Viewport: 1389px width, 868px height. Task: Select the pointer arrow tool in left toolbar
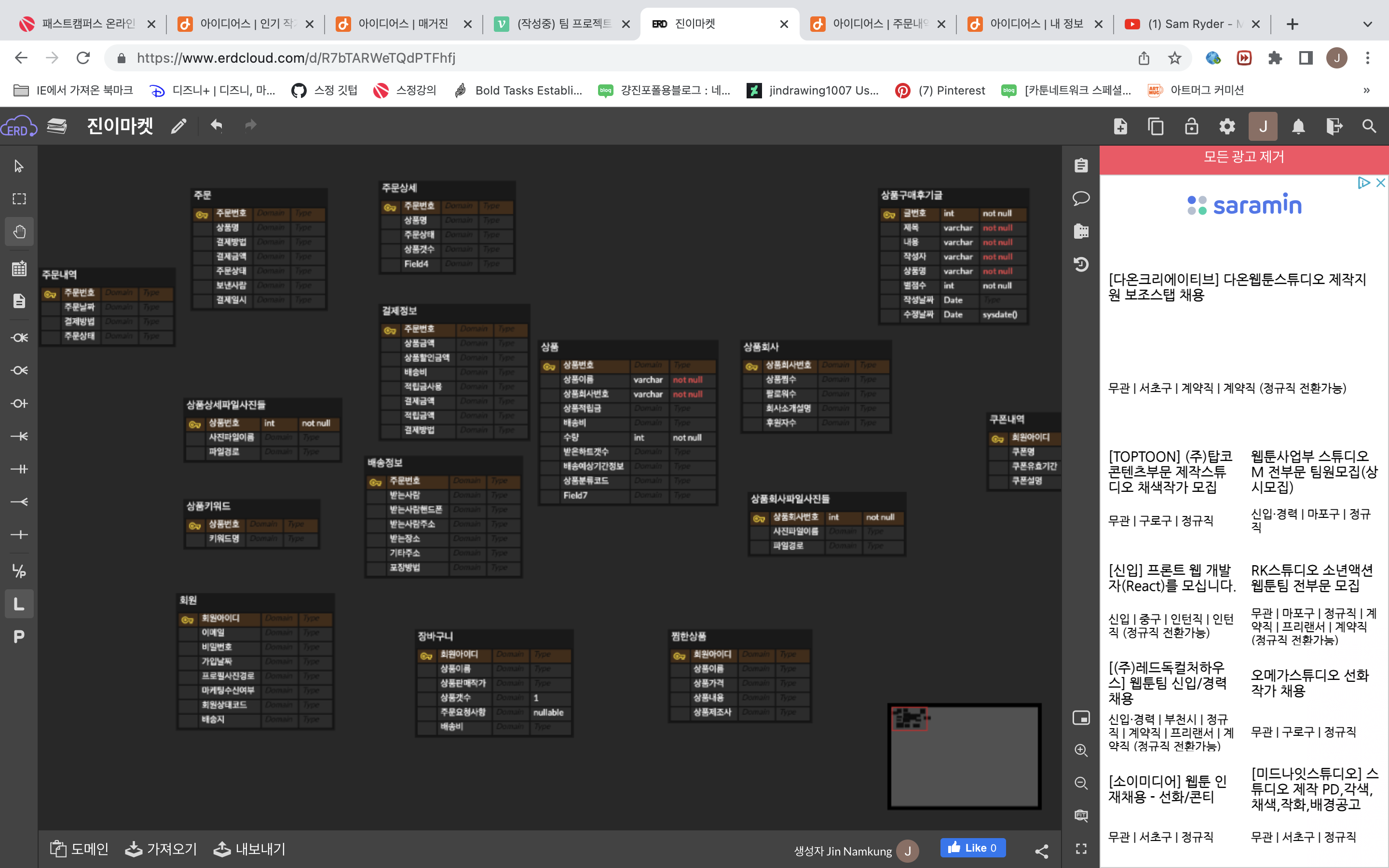tap(19, 166)
